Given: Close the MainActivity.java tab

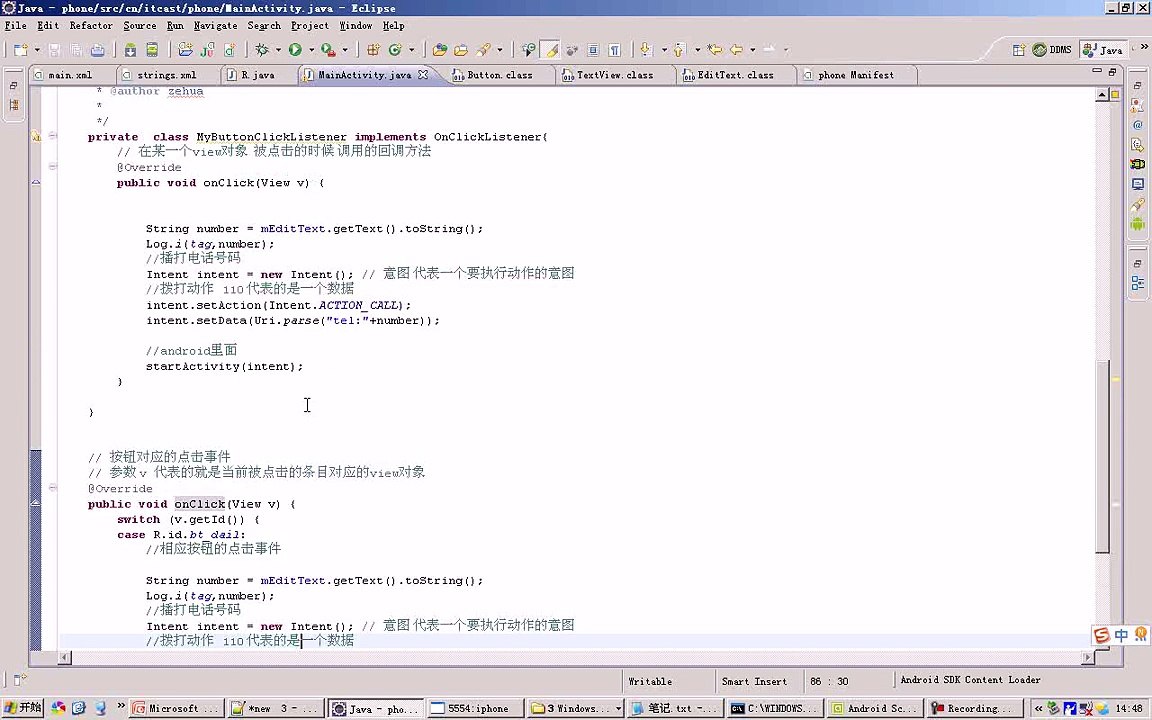Looking at the screenshot, I should (423, 75).
